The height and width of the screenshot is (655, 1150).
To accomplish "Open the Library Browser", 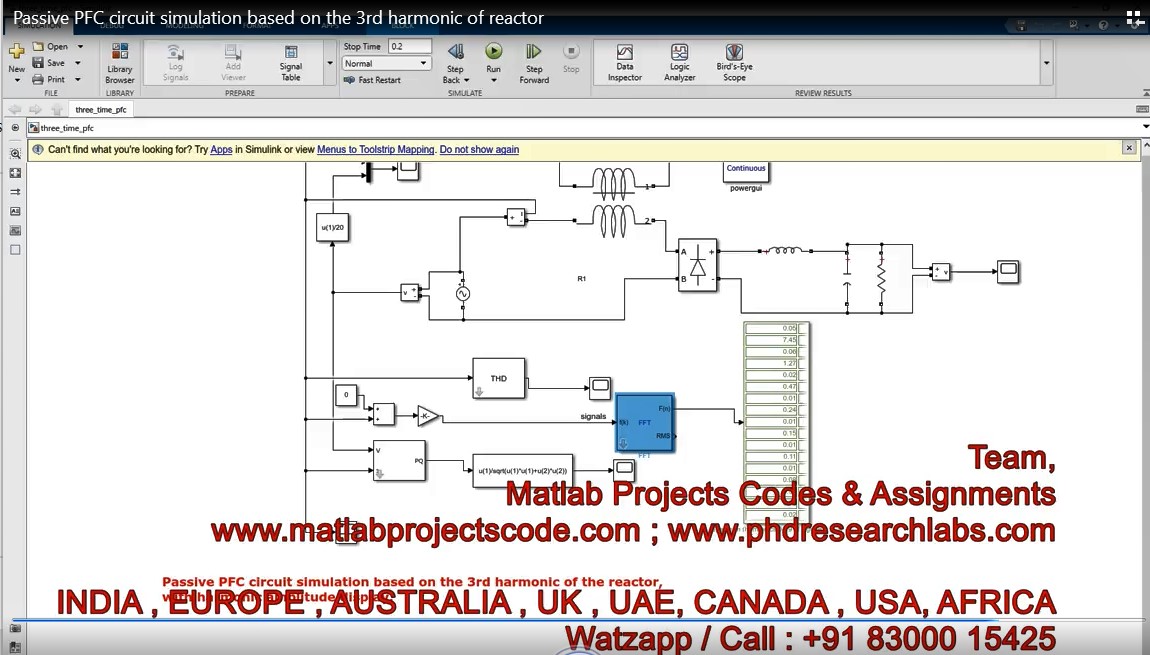I will [x=120, y=63].
